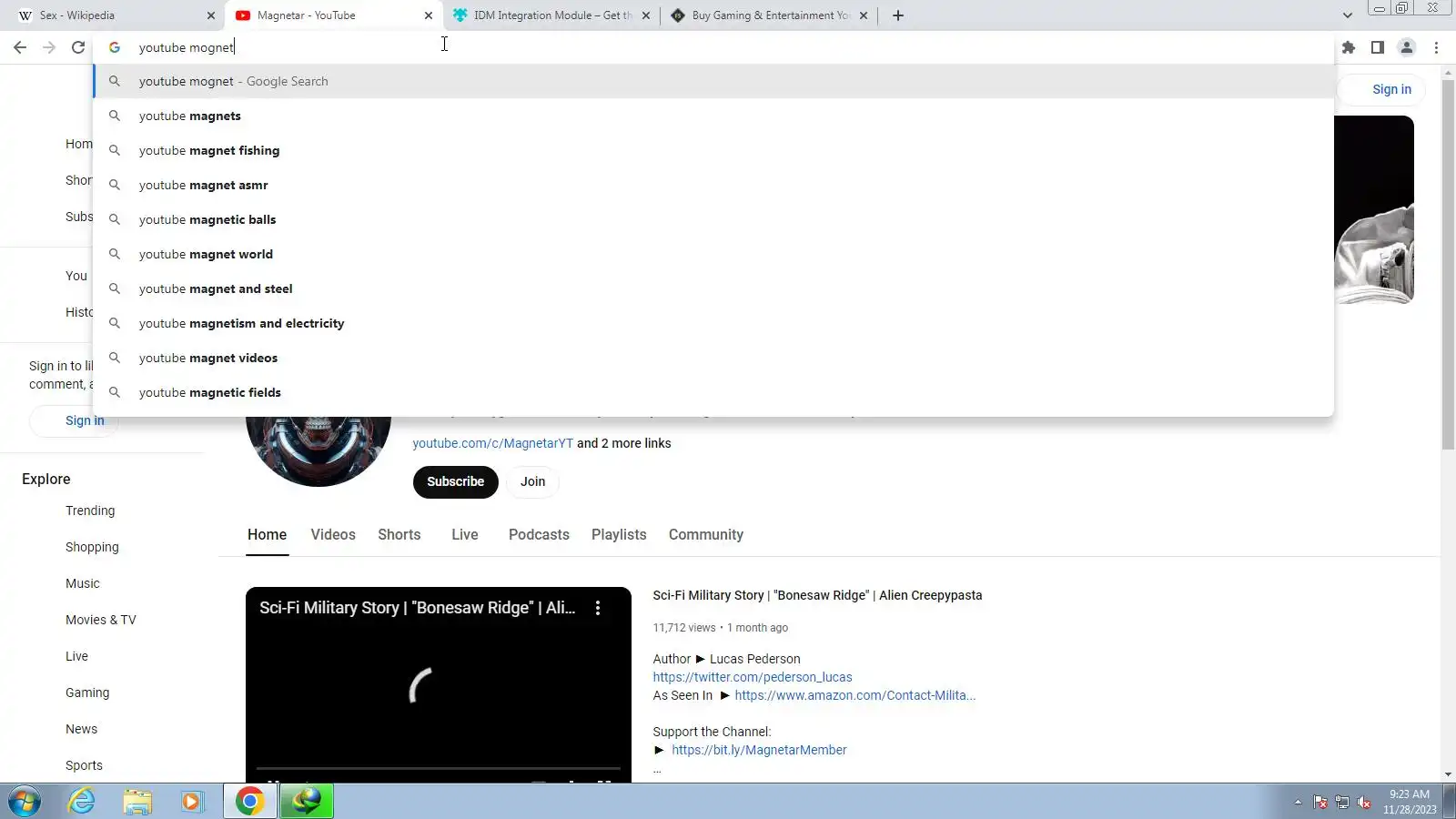
Task: Select the 'youtube magnets' suggestion
Action: [713, 116]
